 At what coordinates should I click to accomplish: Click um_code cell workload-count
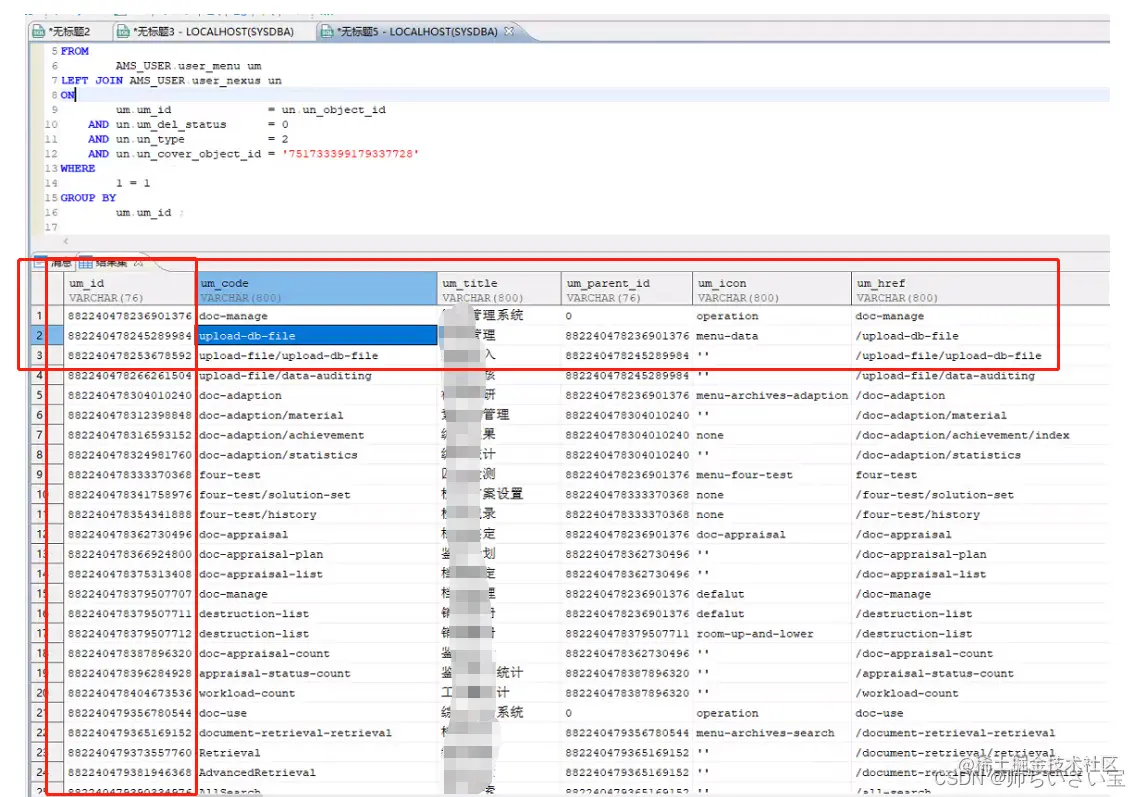pyautogui.click(x=317, y=694)
